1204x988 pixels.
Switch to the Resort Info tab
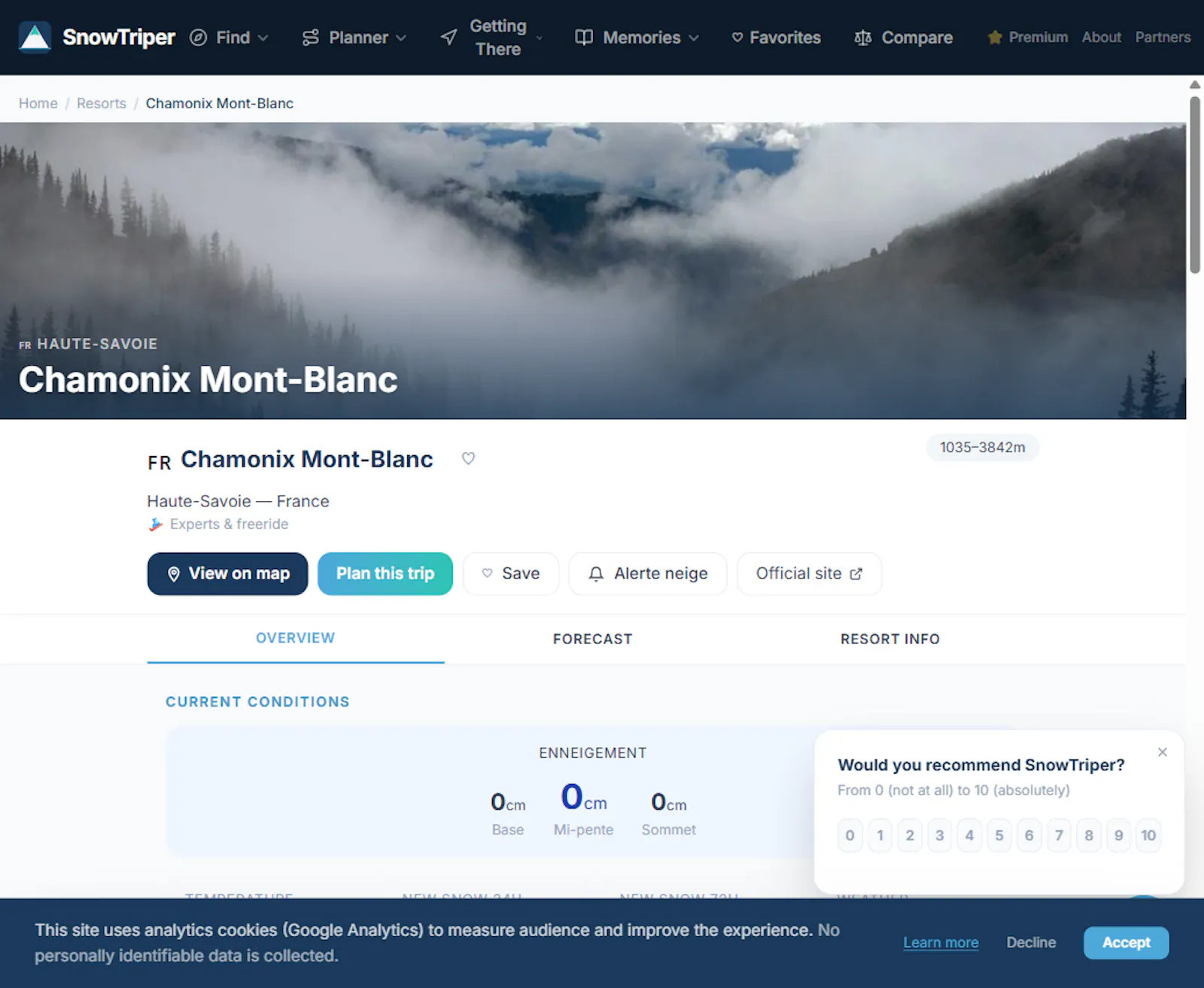tap(890, 639)
